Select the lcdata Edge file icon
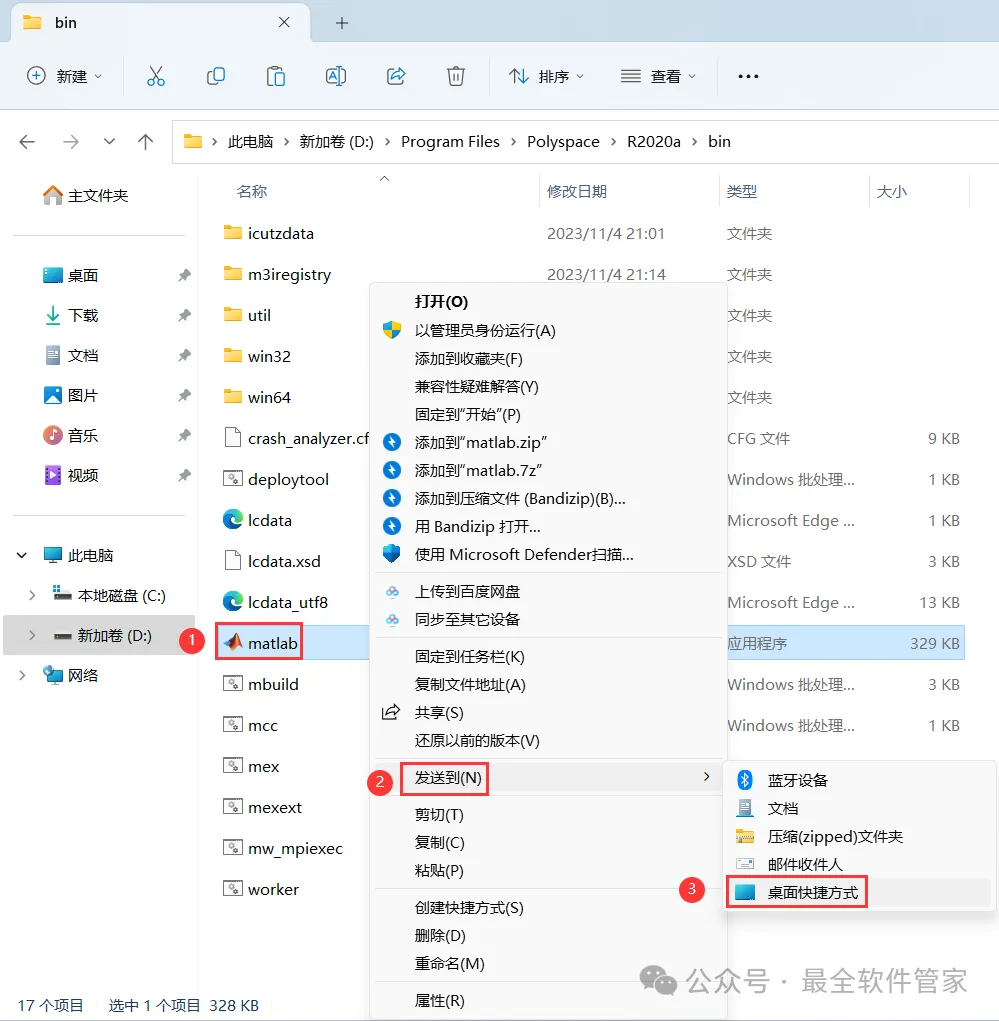This screenshot has height=1021, width=999. coord(232,520)
